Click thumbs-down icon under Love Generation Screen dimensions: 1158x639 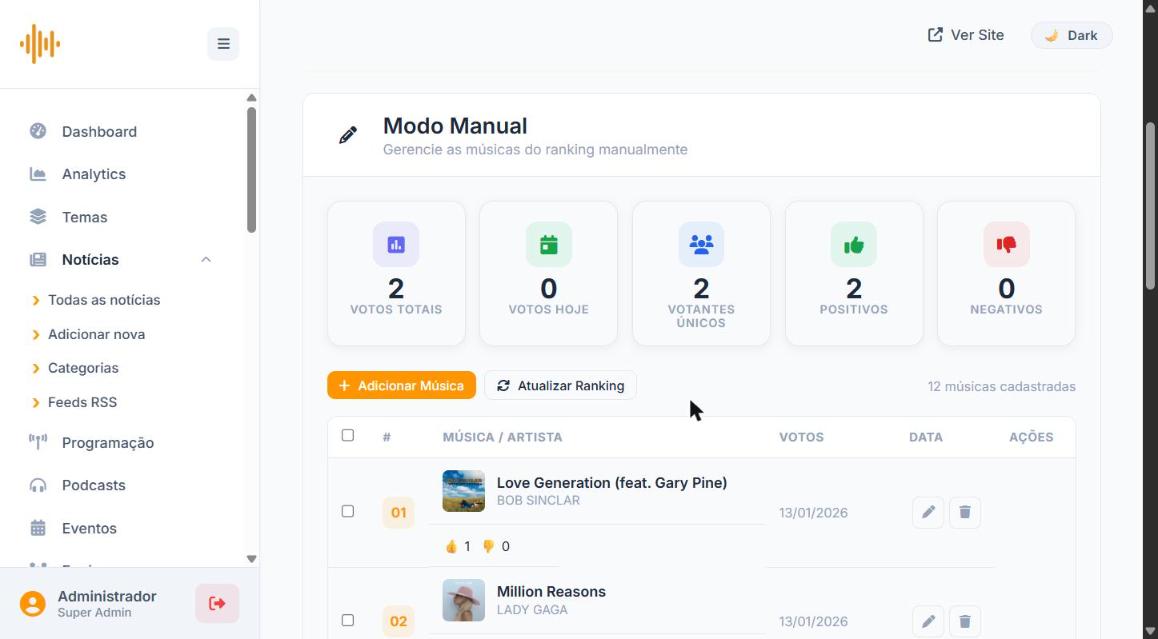pyautogui.click(x=488, y=547)
